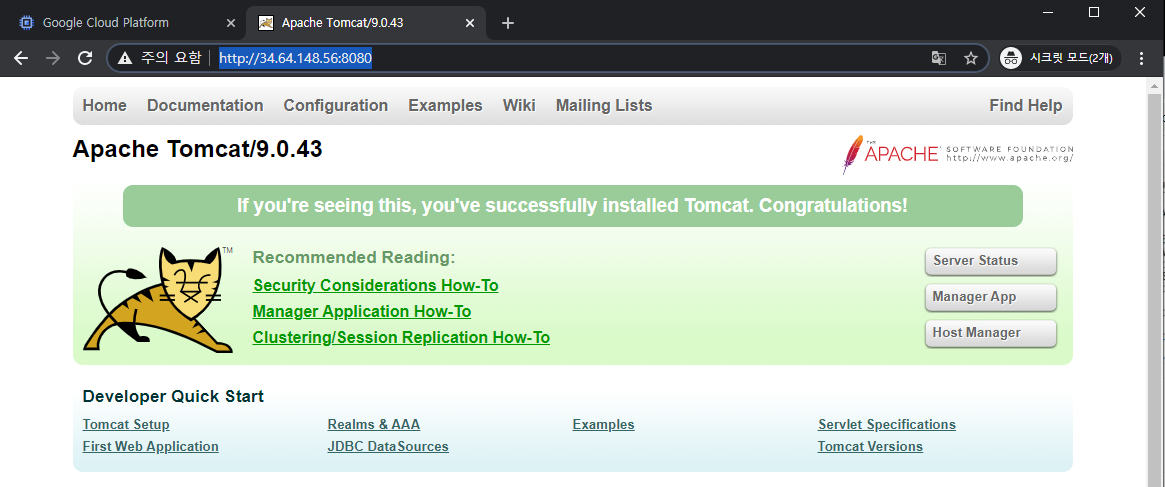Open the Host Manager button
1165x487 pixels.
click(990, 332)
